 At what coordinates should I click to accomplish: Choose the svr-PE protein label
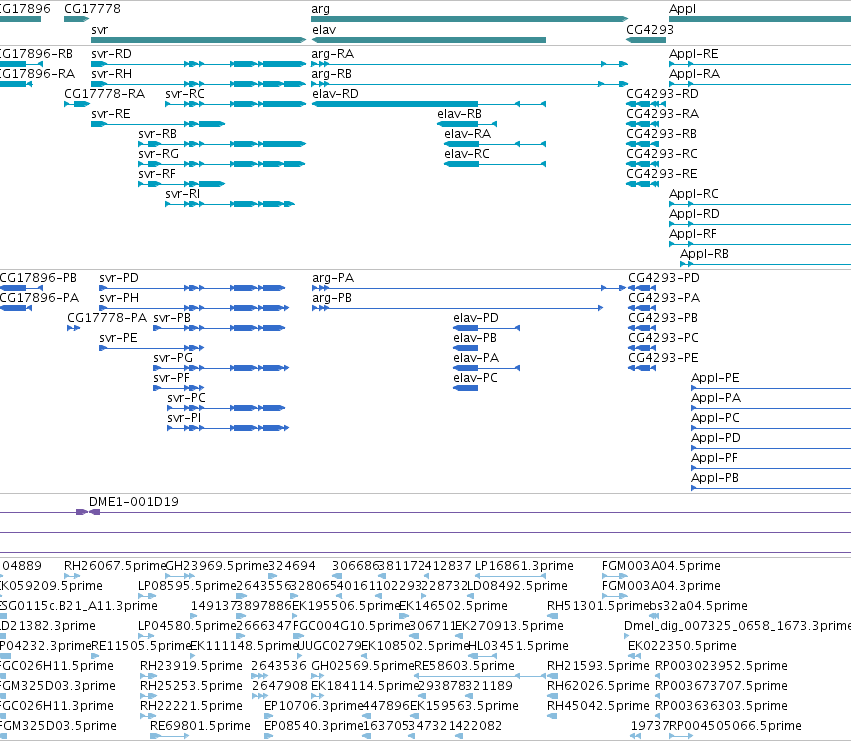point(118,338)
